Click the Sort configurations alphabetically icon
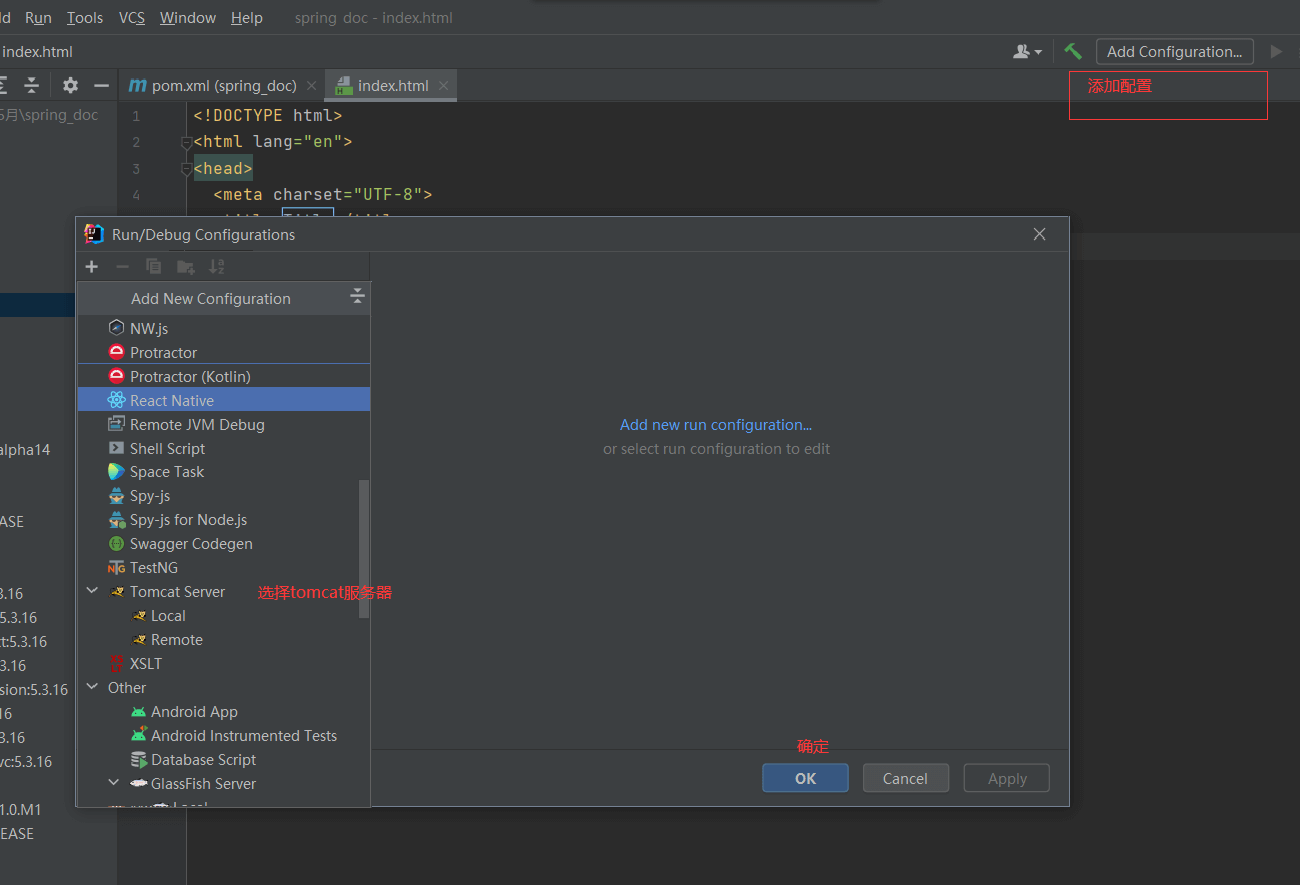 (x=216, y=267)
